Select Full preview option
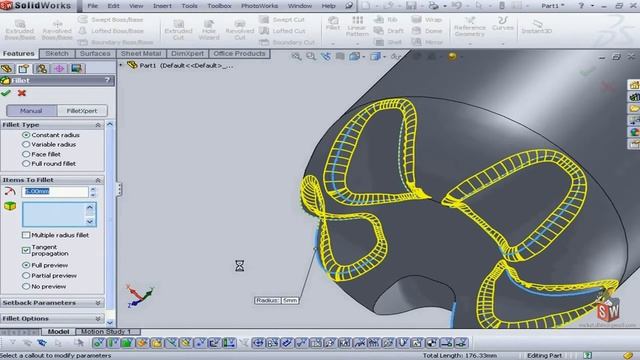The image size is (640, 360). click(x=26, y=265)
